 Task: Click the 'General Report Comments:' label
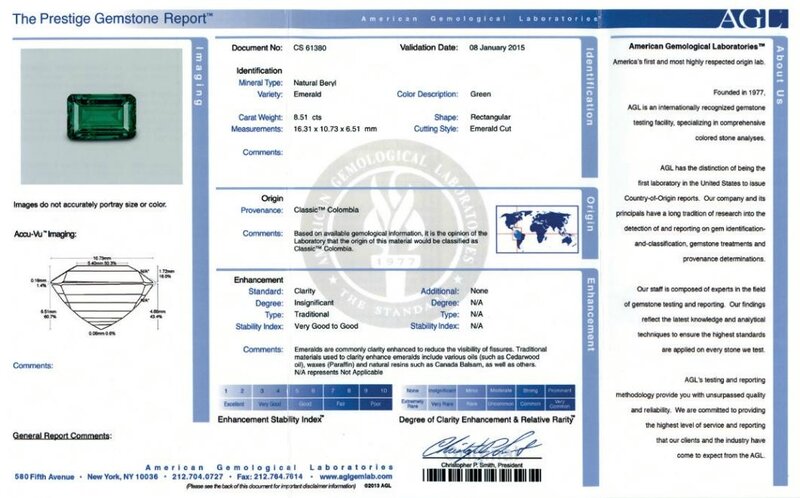(x=62, y=436)
